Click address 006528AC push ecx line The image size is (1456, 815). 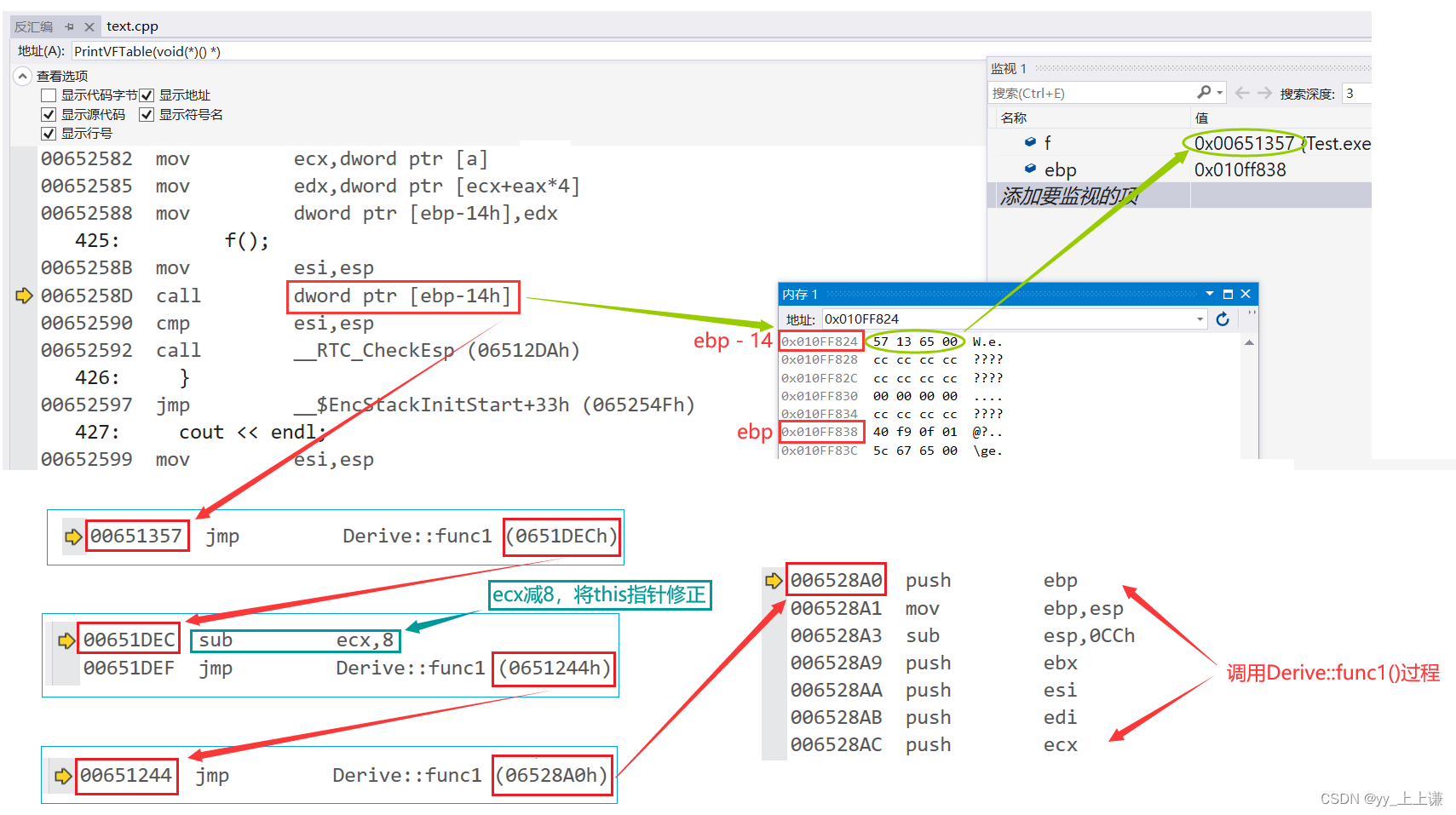click(x=934, y=744)
